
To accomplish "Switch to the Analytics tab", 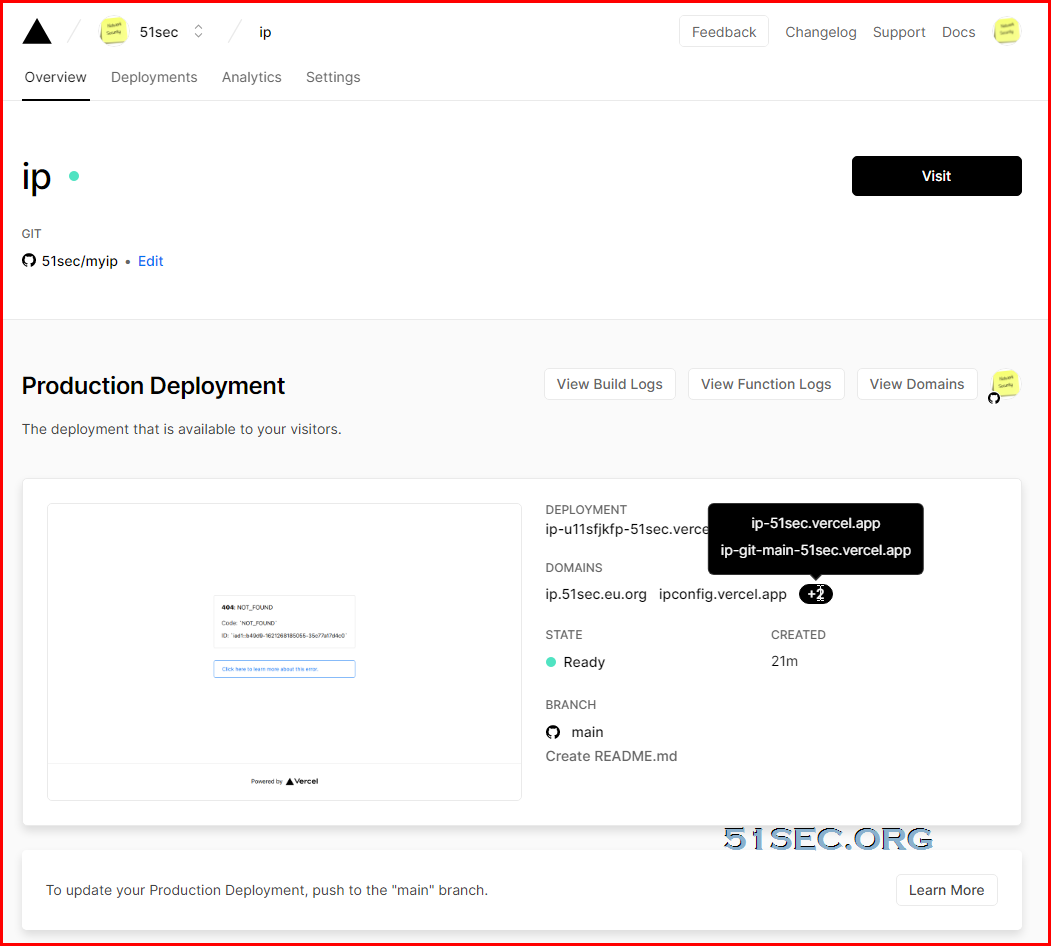I will pyautogui.click(x=251, y=77).
